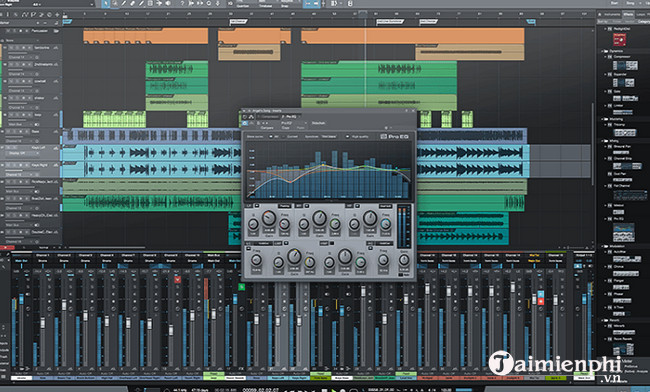Click the channel routing icon in plug-in header
The image size is (650, 392).
[x=251, y=117]
